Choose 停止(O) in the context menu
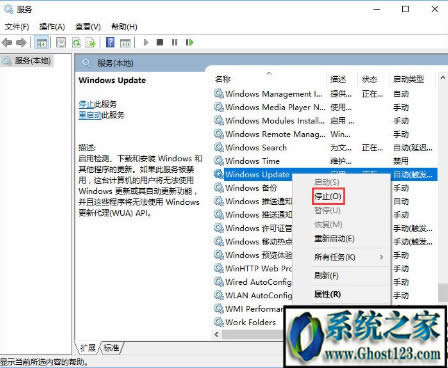 point(328,196)
